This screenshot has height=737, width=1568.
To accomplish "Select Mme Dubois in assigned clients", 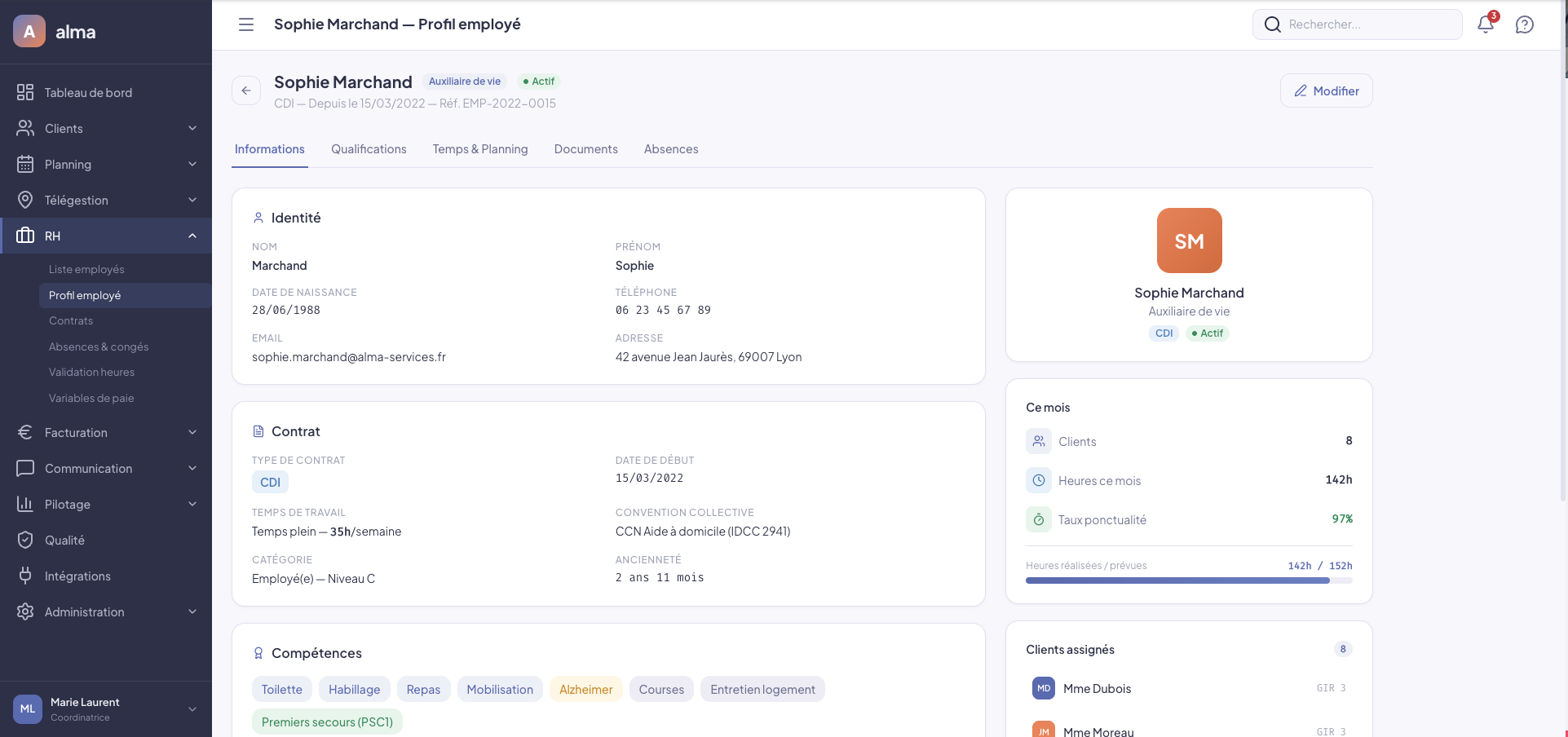I will [x=1097, y=689].
